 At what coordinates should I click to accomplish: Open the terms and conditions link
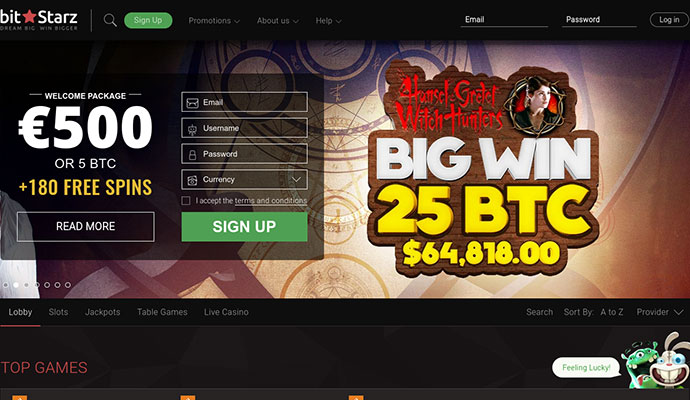(x=271, y=201)
